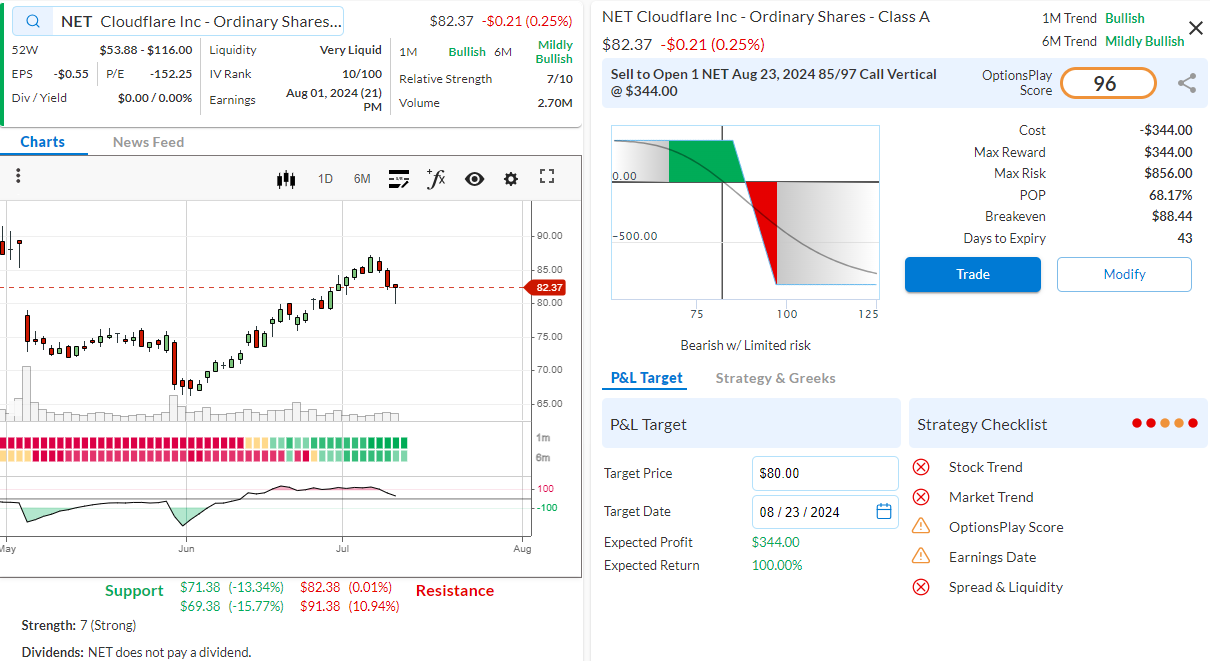
Task: Click the Earnings Date warning triangle icon
Action: (921, 557)
